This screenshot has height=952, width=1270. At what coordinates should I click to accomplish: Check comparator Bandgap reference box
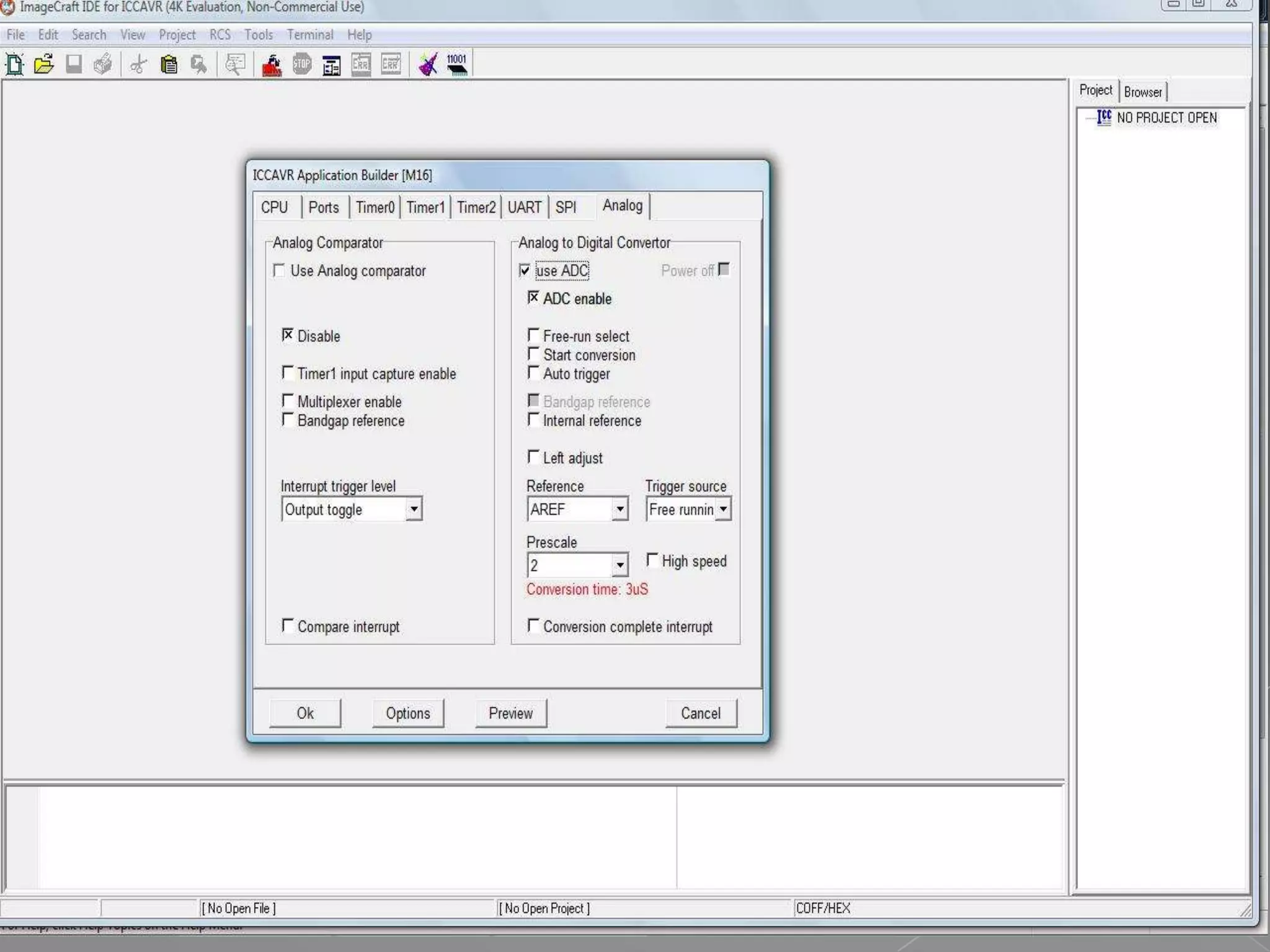click(288, 420)
